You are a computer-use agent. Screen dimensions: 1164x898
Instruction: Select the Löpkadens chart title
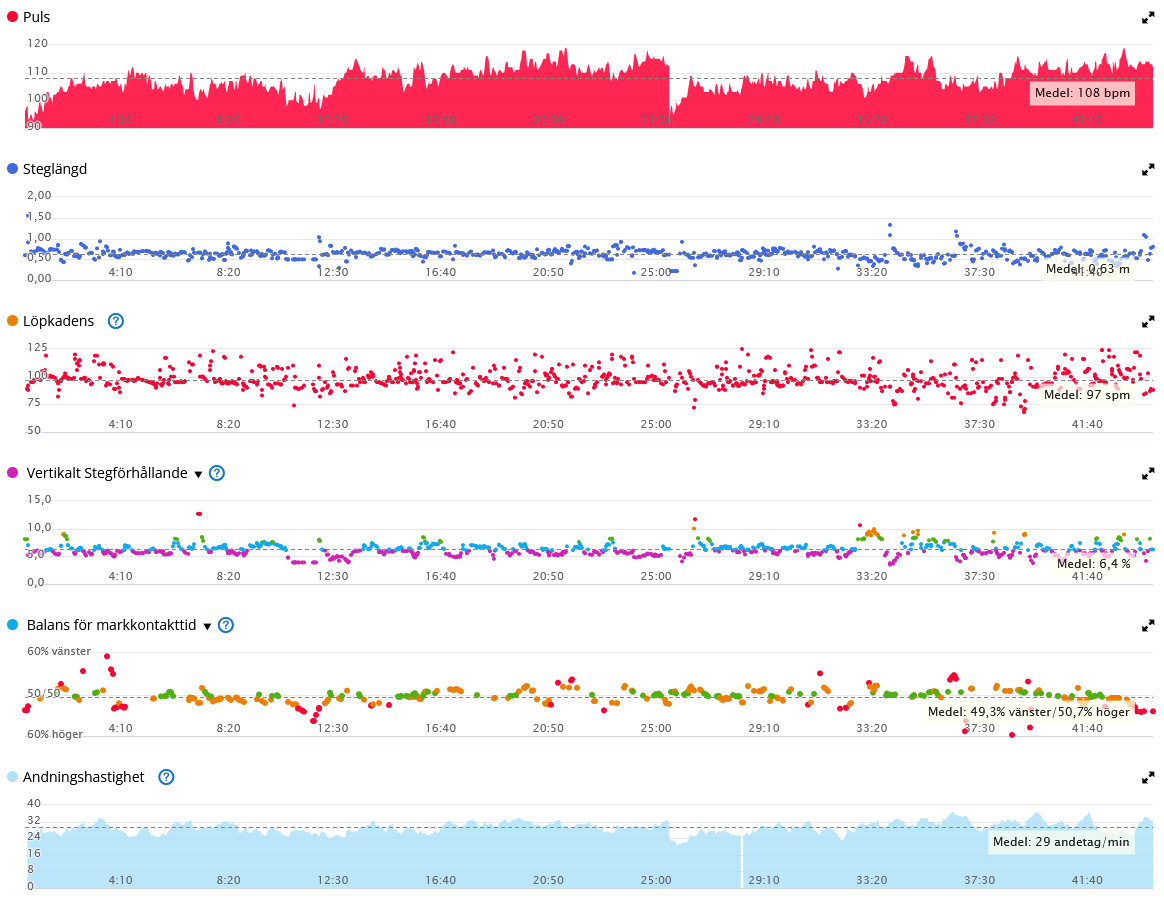point(59,321)
